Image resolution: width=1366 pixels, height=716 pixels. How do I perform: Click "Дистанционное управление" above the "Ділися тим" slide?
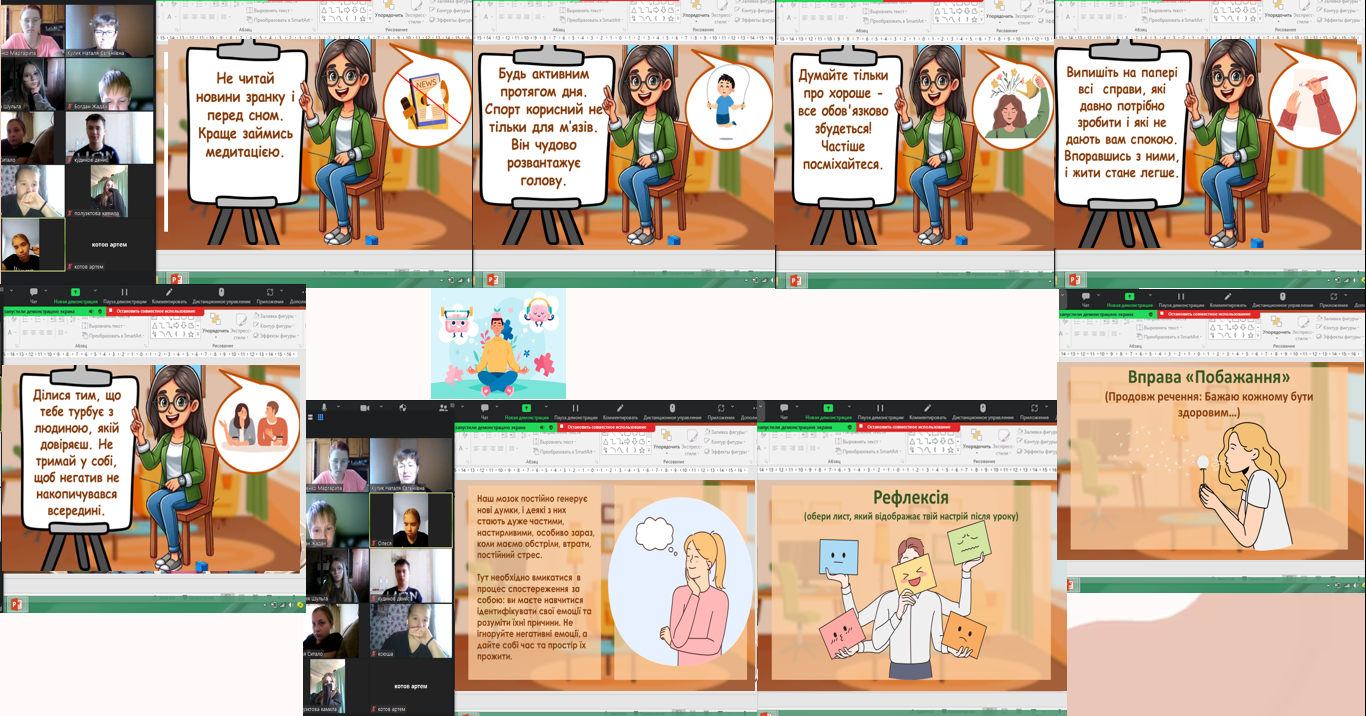221,294
